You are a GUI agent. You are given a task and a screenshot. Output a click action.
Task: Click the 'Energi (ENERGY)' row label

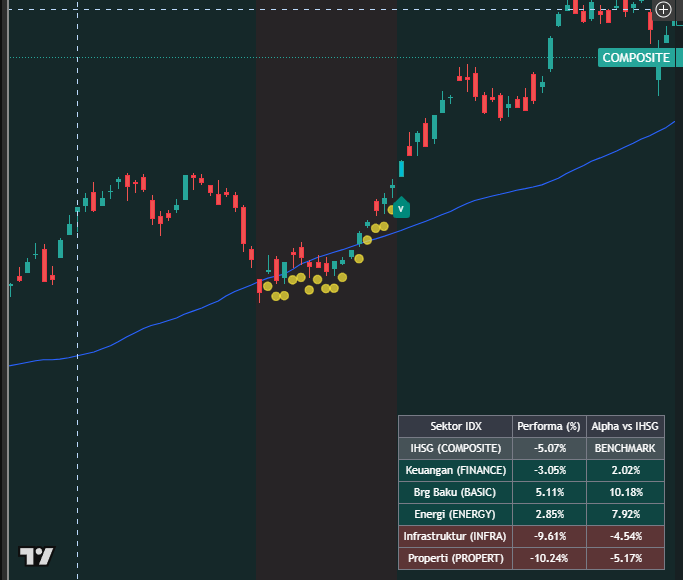[456, 514]
